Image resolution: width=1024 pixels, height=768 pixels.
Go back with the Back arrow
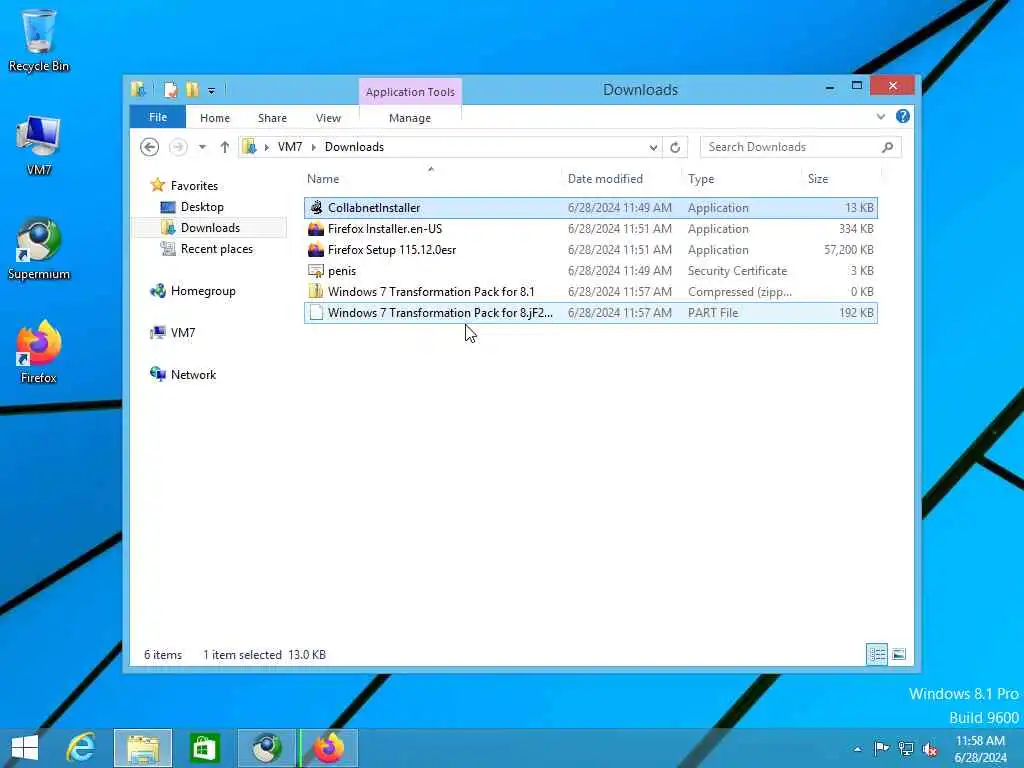(150, 147)
